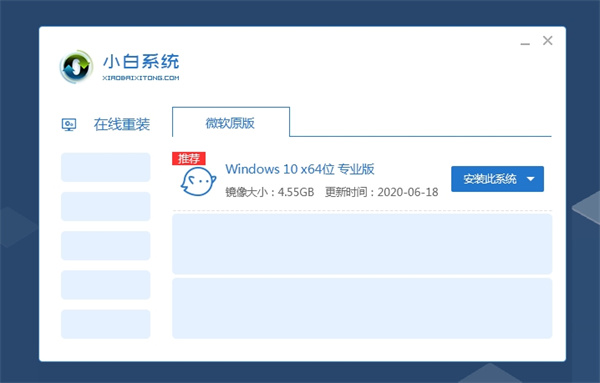600x383 pixels.
Task: Click the 镜像大小：4.55GB text
Action: (x=269, y=192)
